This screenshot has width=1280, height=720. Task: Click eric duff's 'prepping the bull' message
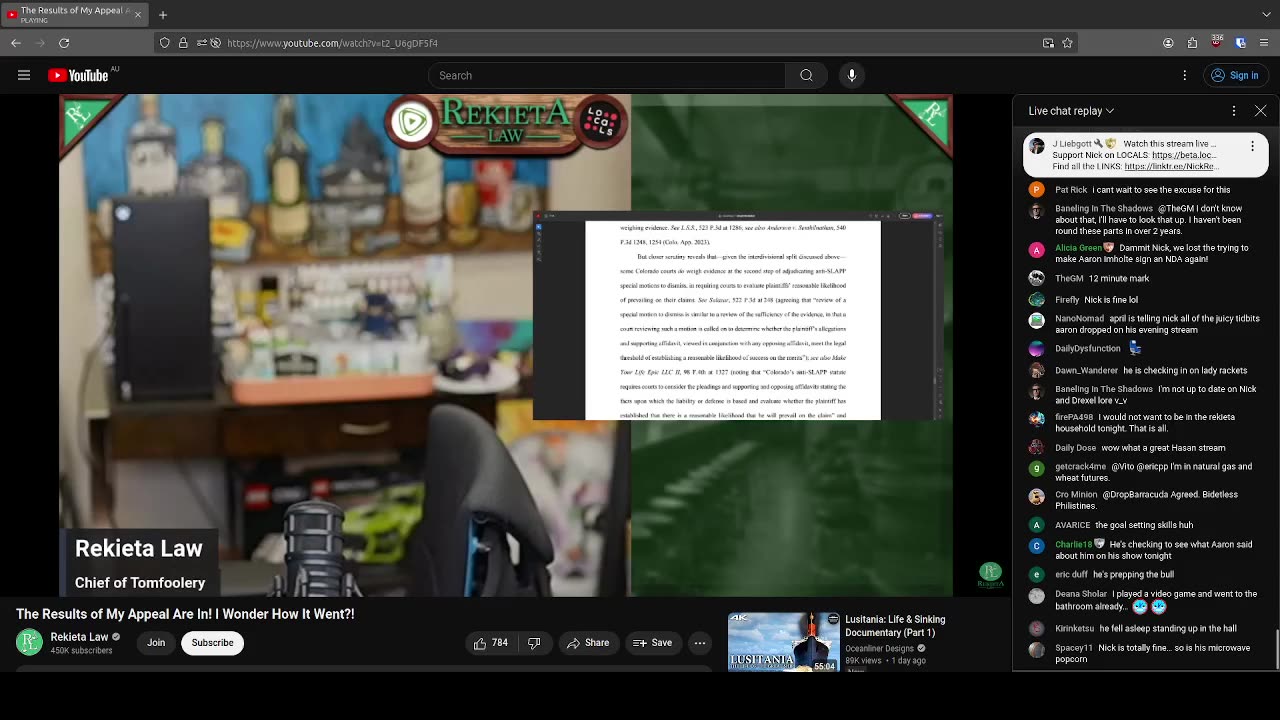click(1144, 574)
